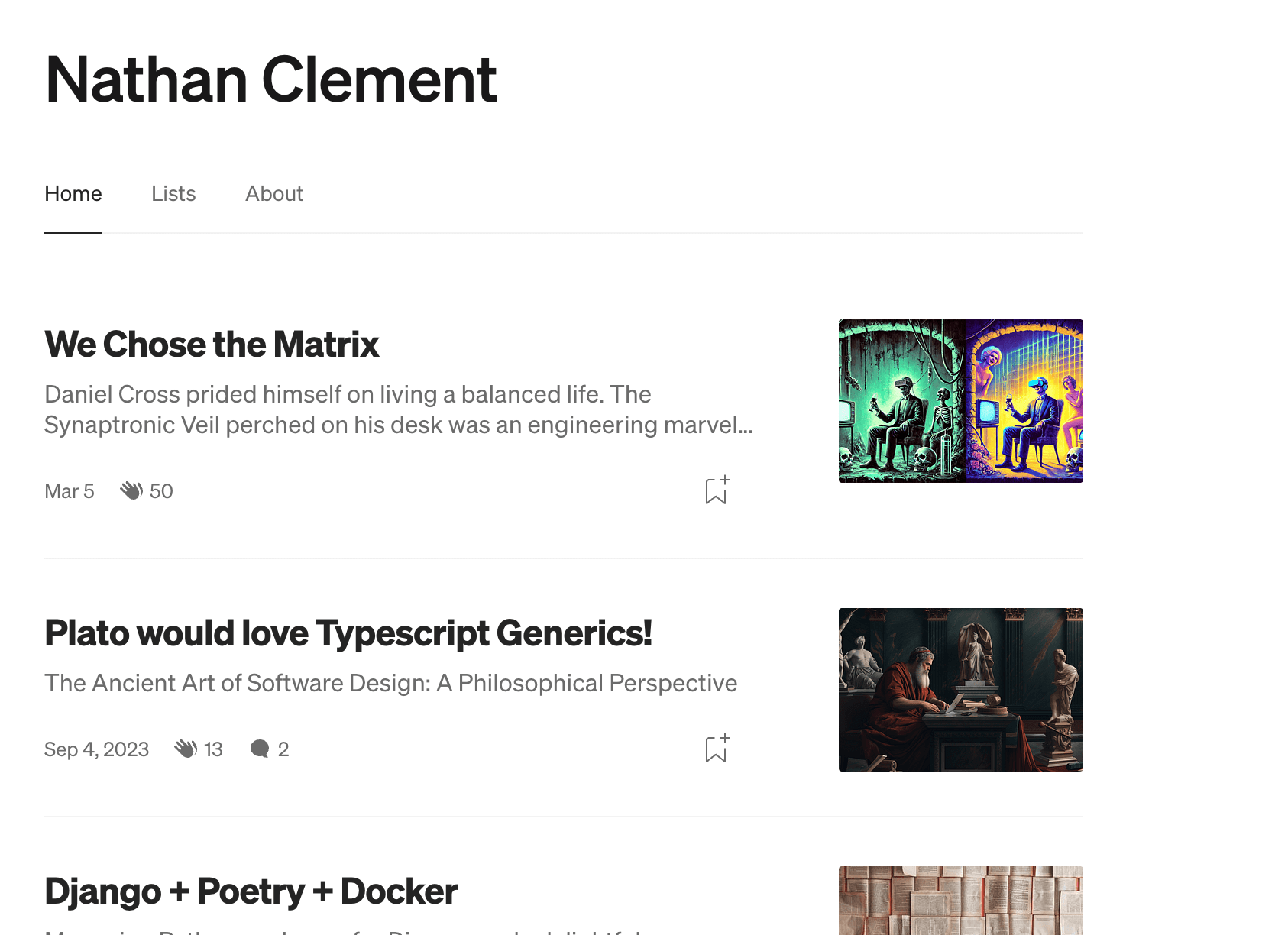Click the Plato philosopher thumbnail image

pos(960,690)
